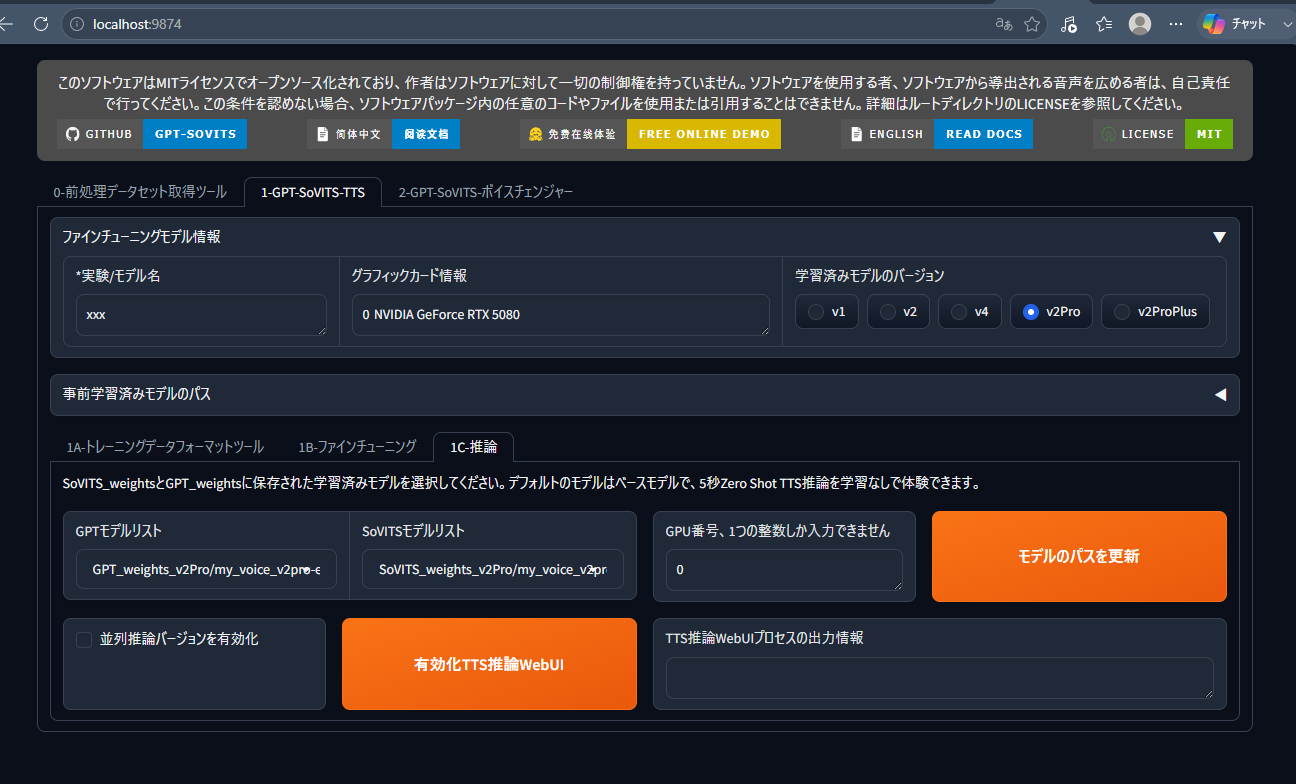
Task: Select the v2Pro model version radio
Action: (1051, 312)
